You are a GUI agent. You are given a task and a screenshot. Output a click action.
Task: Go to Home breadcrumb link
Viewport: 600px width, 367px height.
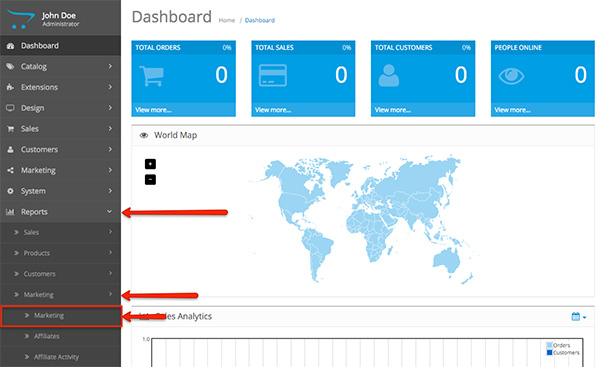227,20
